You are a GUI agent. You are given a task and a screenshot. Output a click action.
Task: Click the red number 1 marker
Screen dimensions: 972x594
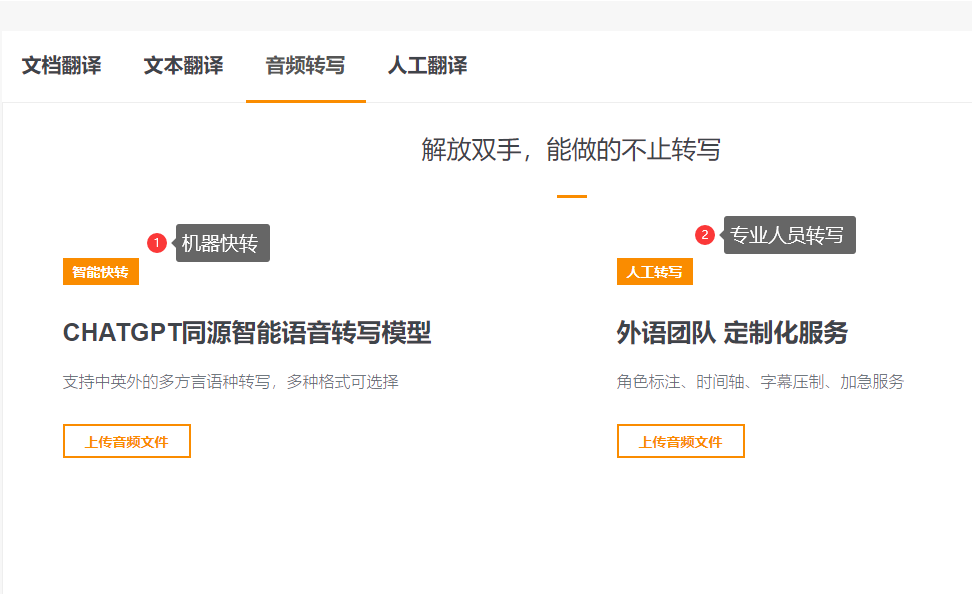pyautogui.click(x=157, y=243)
